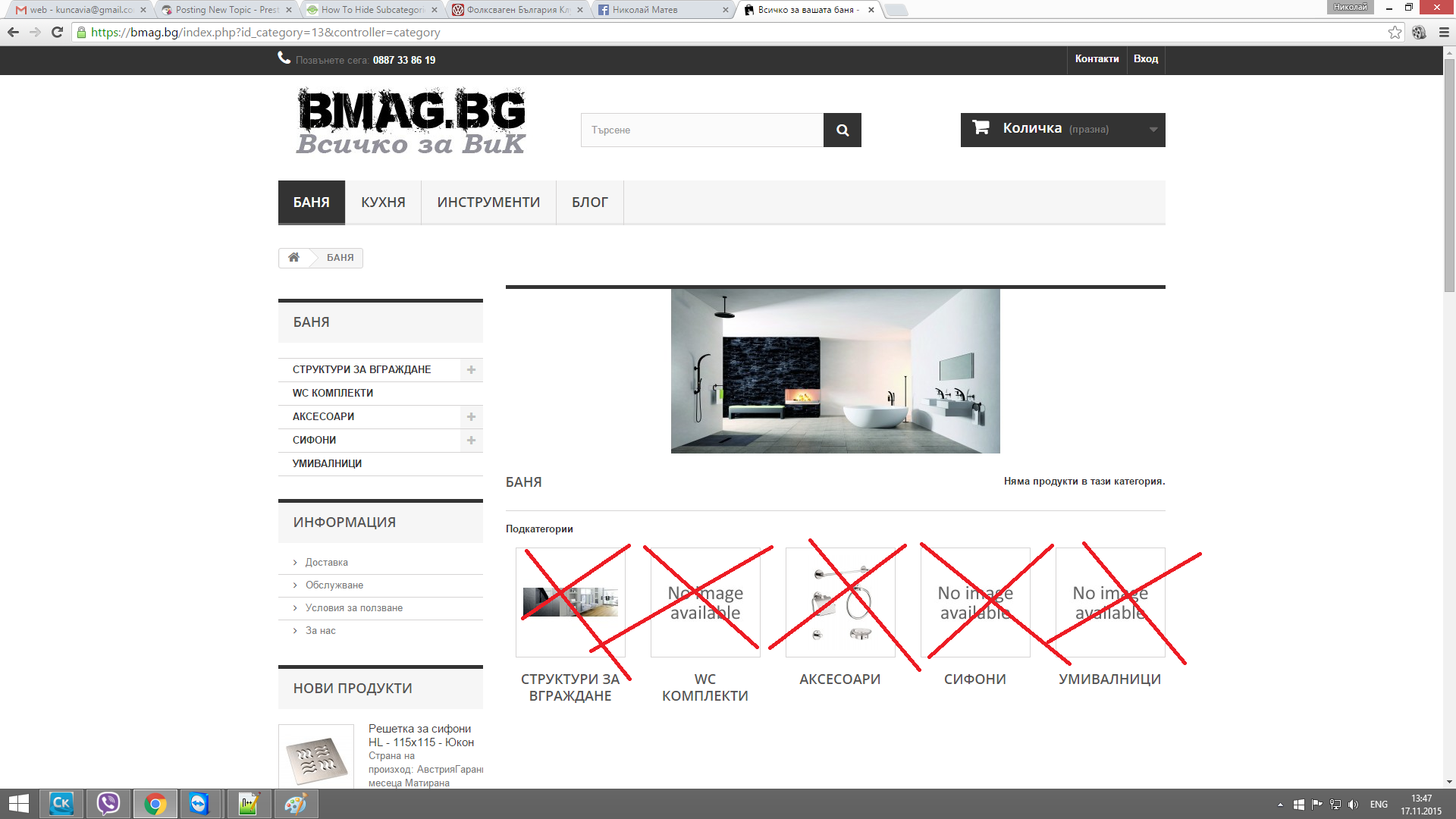Viewport: 1456px width, 819px height.
Task: Expand the АКСЕСОАРИ sidebar category
Action: [x=471, y=417]
